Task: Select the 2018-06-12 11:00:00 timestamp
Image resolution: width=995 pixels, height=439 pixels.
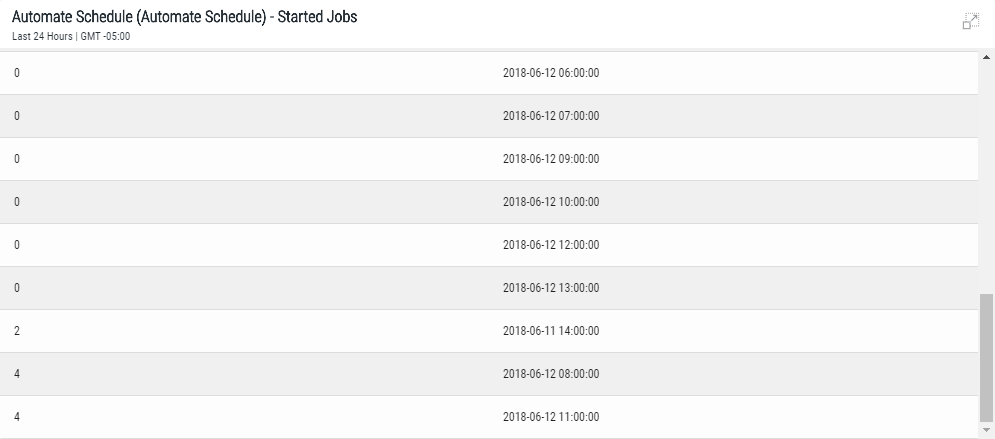Action: pyautogui.click(x=550, y=416)
